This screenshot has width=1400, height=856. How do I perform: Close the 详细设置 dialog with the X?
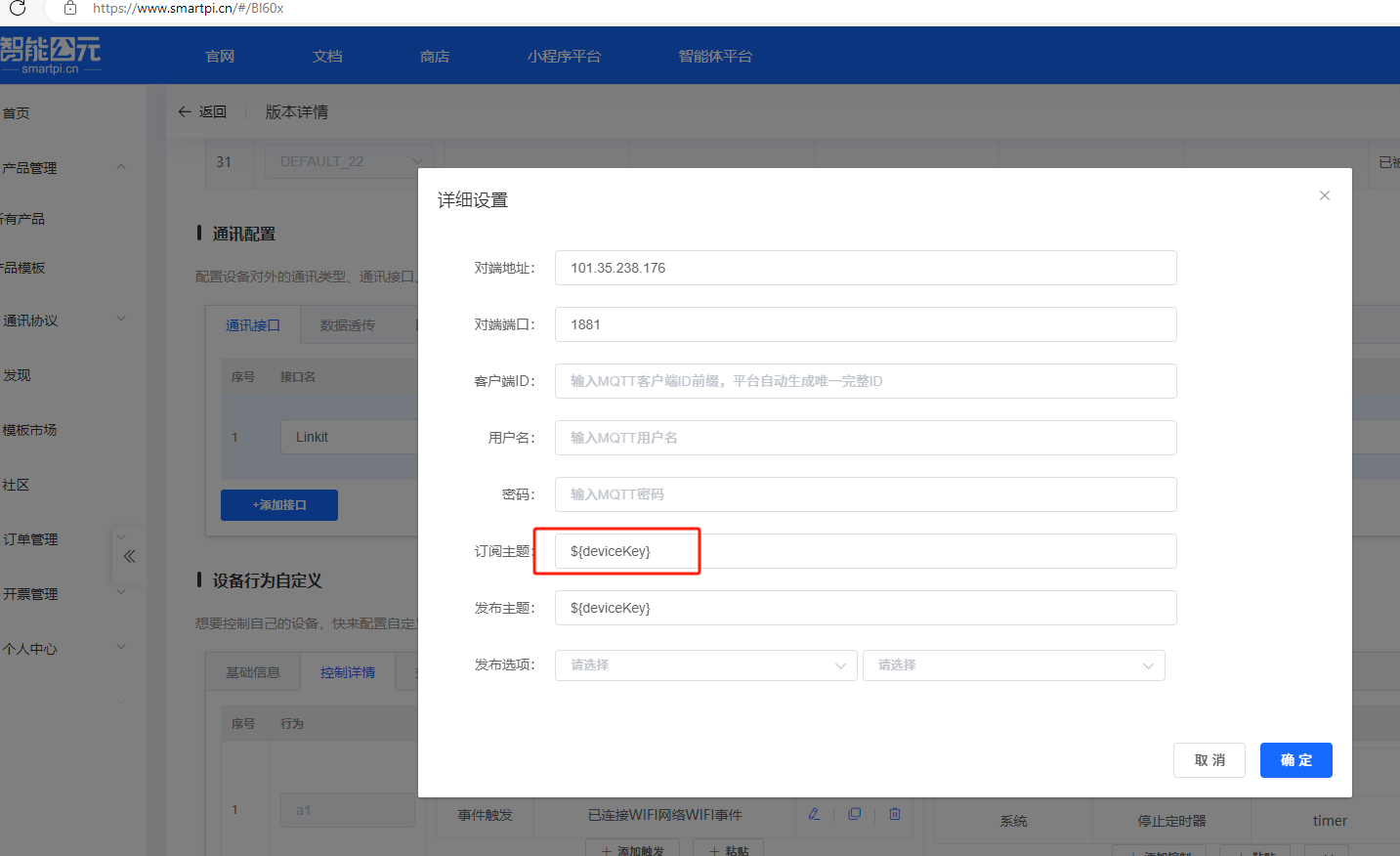coord(1324,194)
